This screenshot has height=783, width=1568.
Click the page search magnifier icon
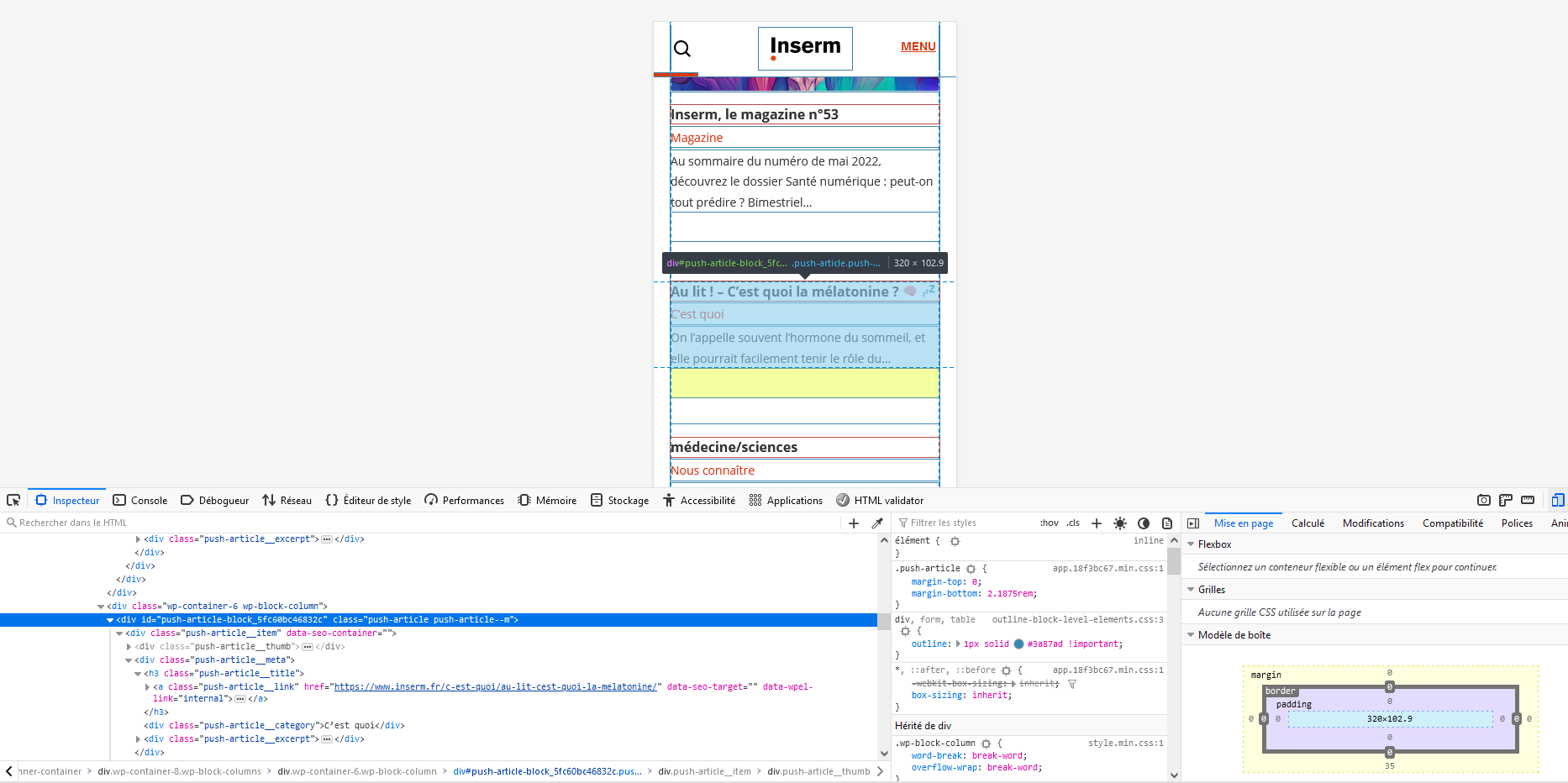point(682,49)
